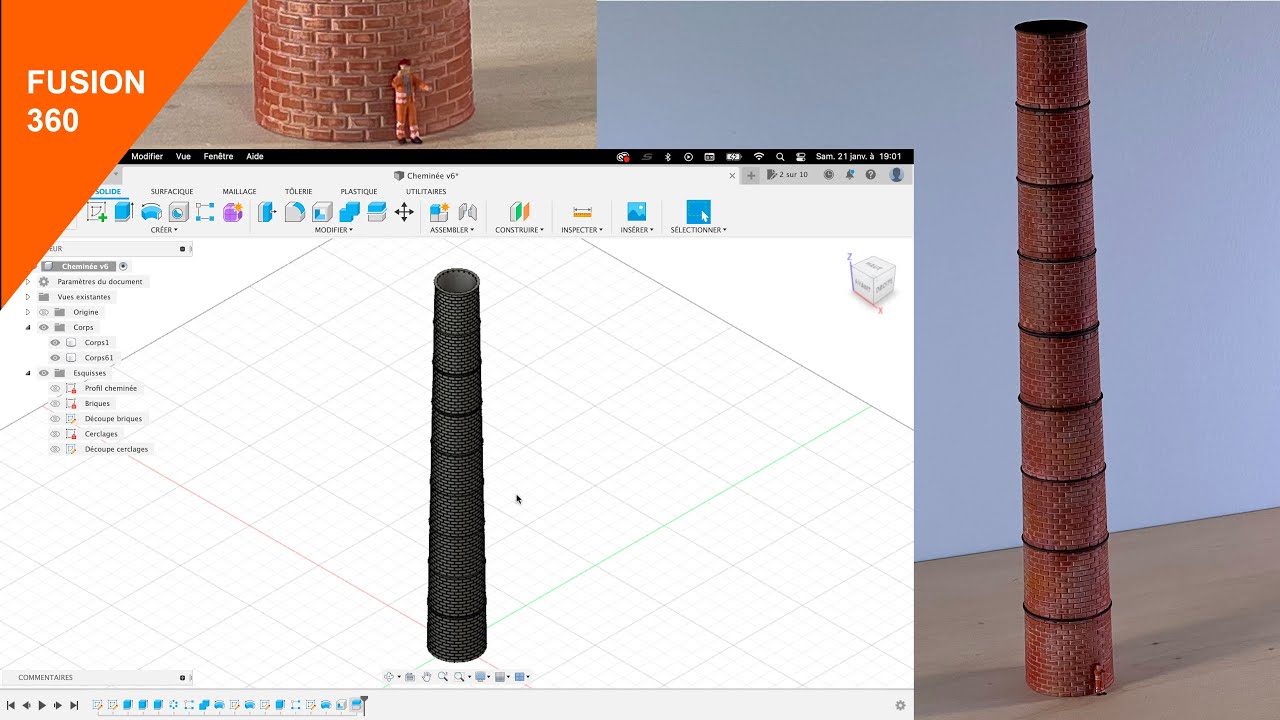Open timeline settings gear

click(x=900, y=705)
